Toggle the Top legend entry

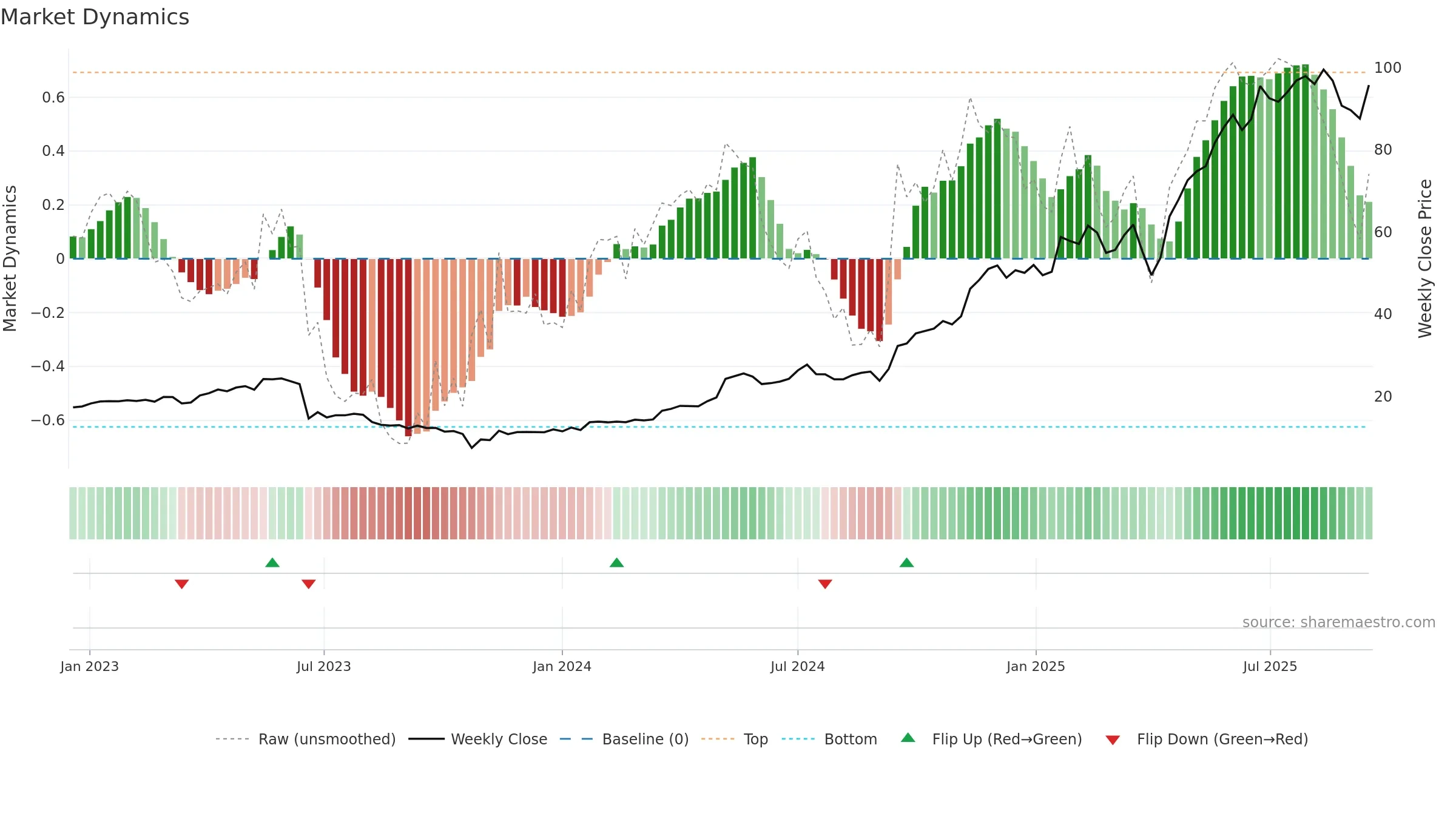point(735,739)
